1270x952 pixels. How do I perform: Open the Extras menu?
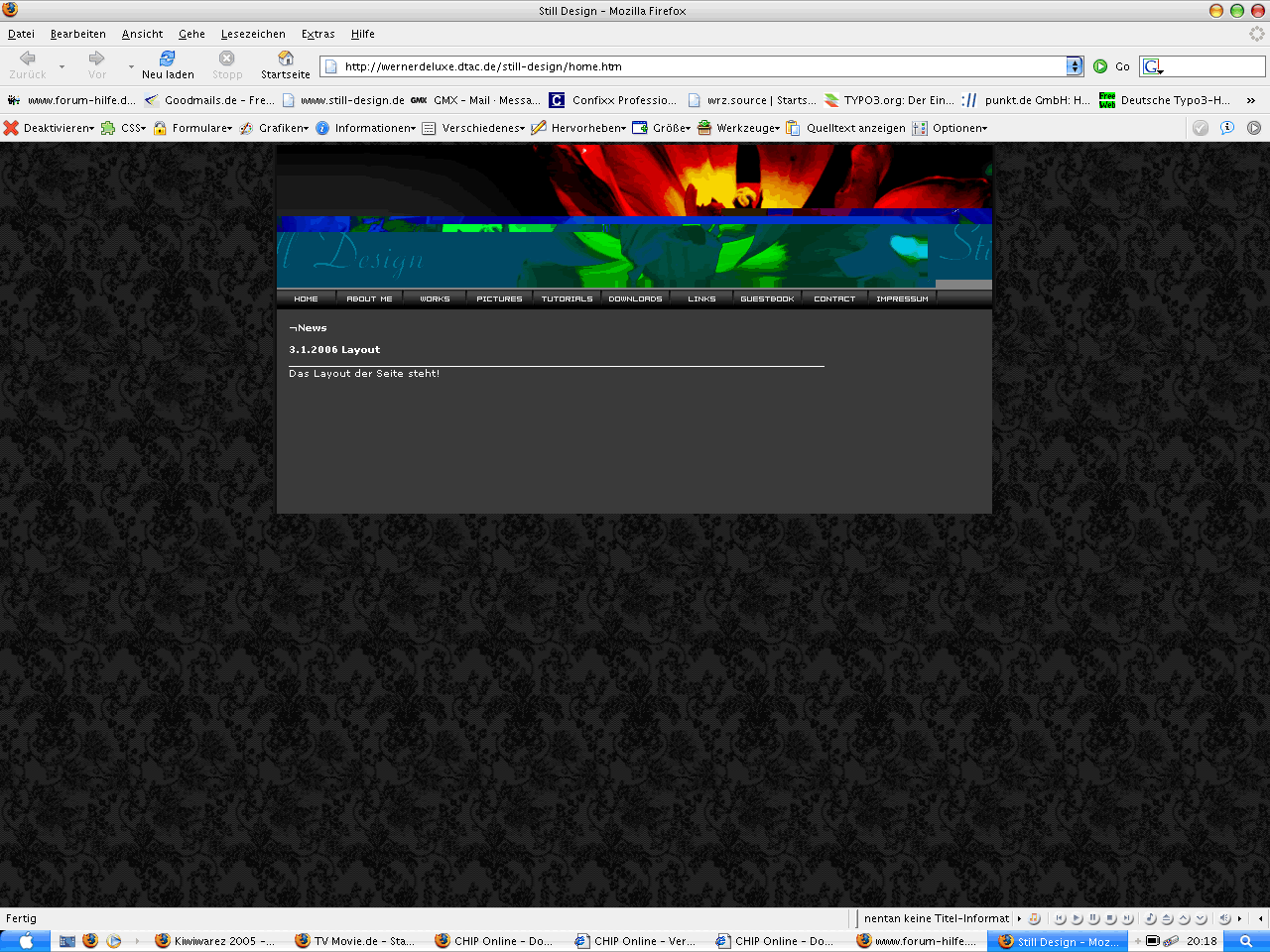pos(317,34)
